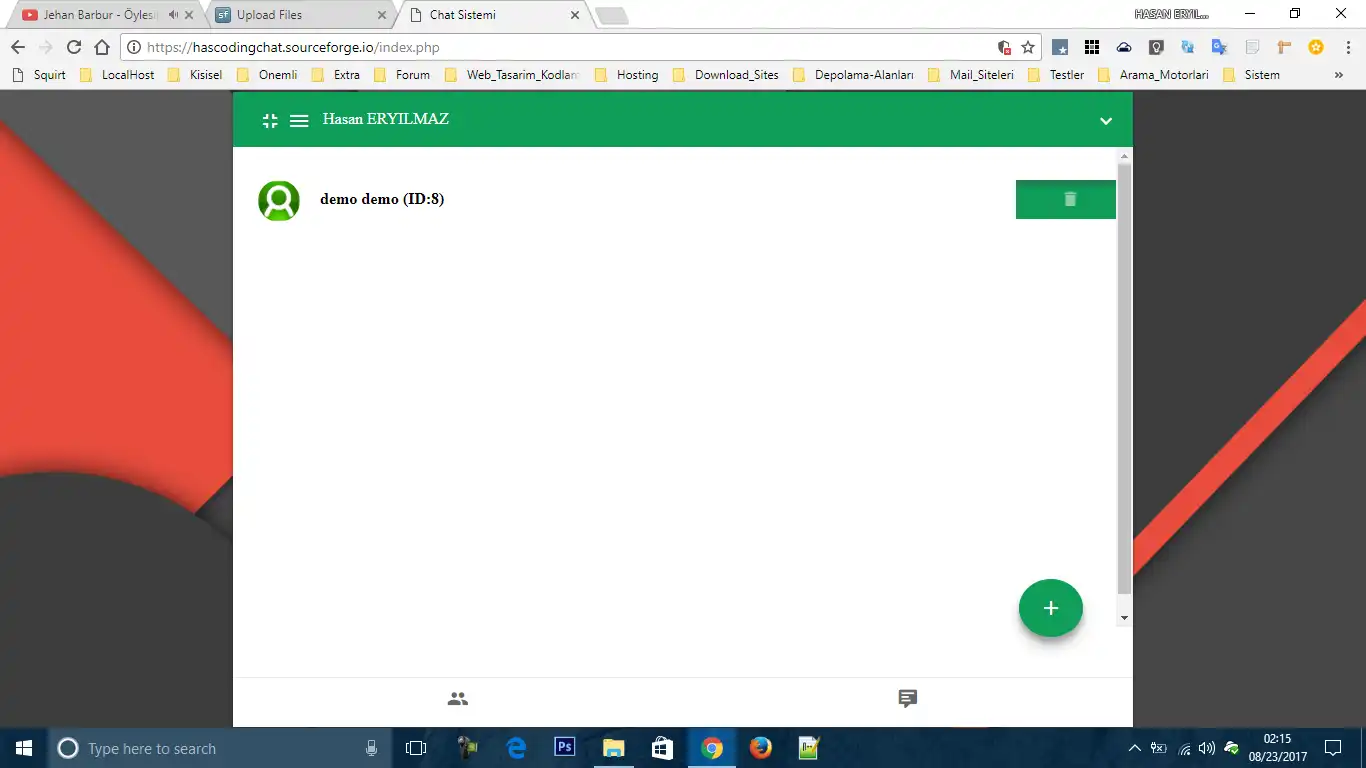Screen dimensions: 1366x768
Task: Open Task View in the taskbar
Action: pos(416,748)
